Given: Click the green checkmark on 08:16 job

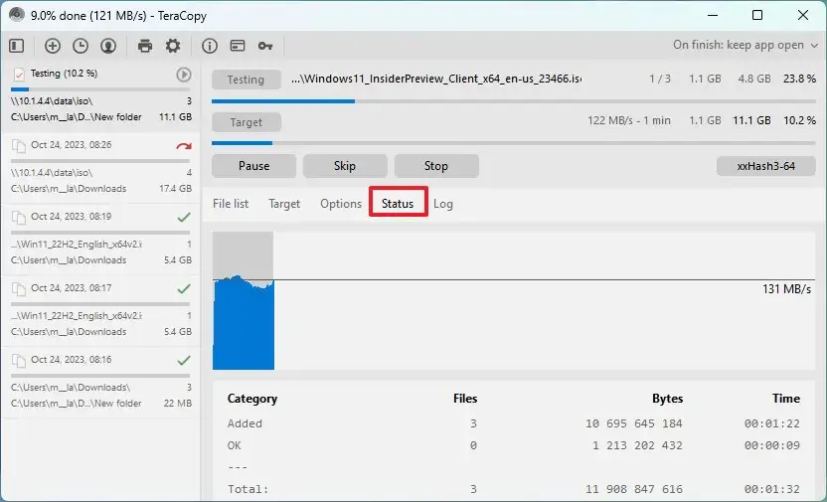Looking at the screenshot, I should [184, 361].
